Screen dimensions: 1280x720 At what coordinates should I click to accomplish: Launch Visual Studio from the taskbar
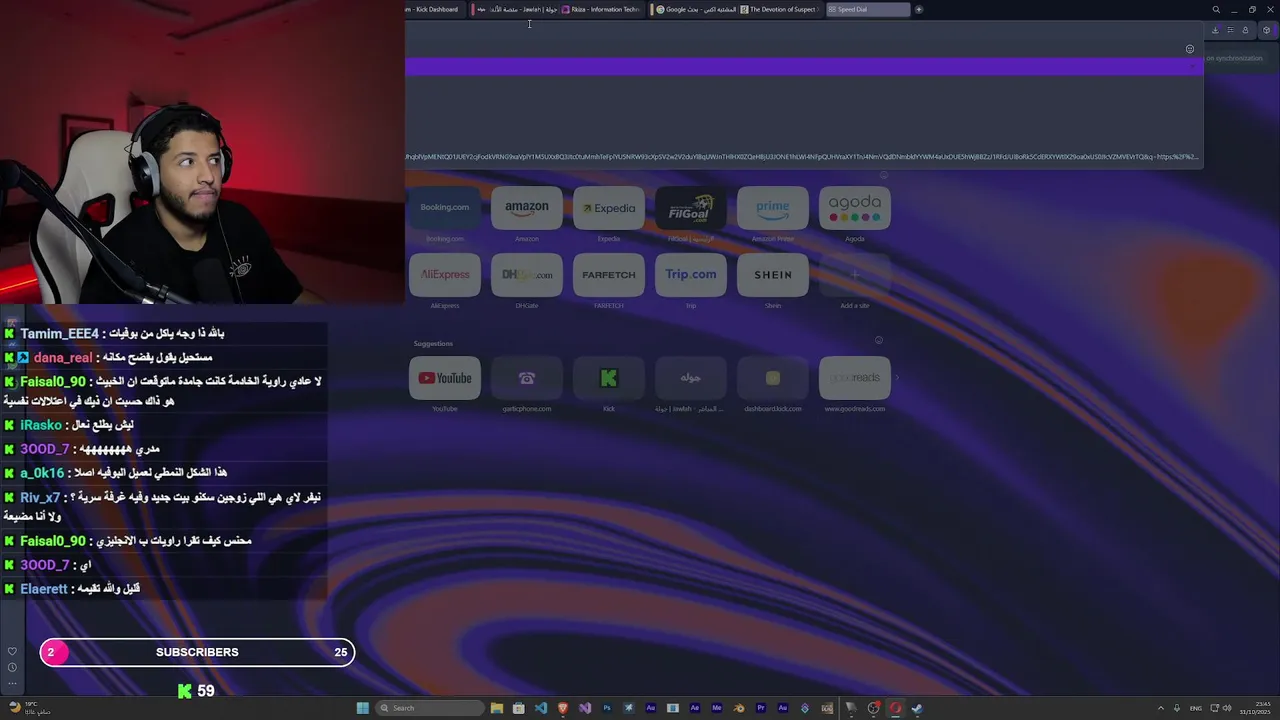coord(585,708)
